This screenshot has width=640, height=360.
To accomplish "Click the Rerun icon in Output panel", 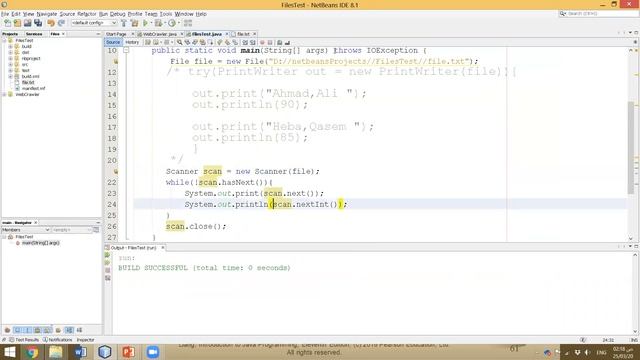I will (x=107, y=256).
